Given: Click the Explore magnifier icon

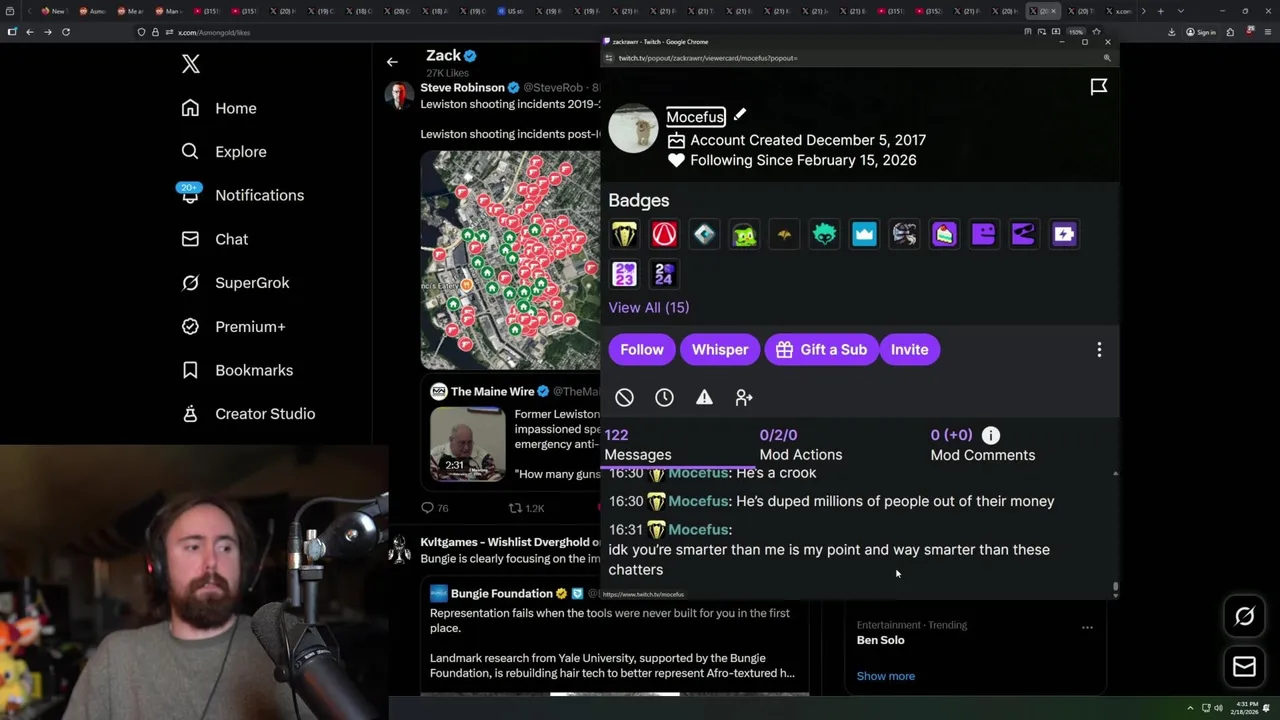Looking at the screenshot, I should (190, 152).
